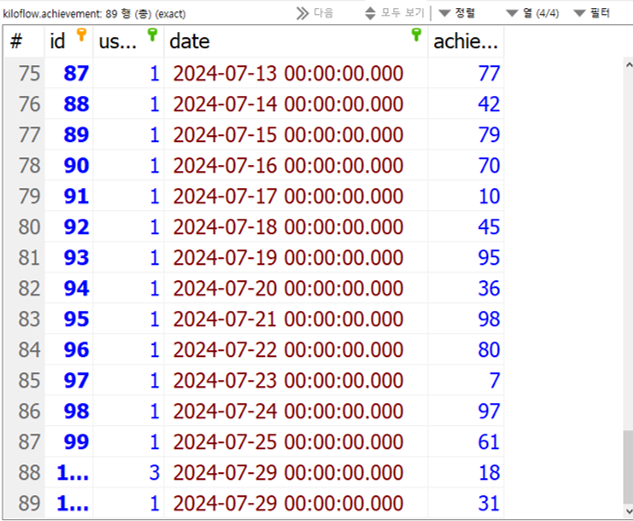
Task: Select id cell 98
Action: pos(69,411)
